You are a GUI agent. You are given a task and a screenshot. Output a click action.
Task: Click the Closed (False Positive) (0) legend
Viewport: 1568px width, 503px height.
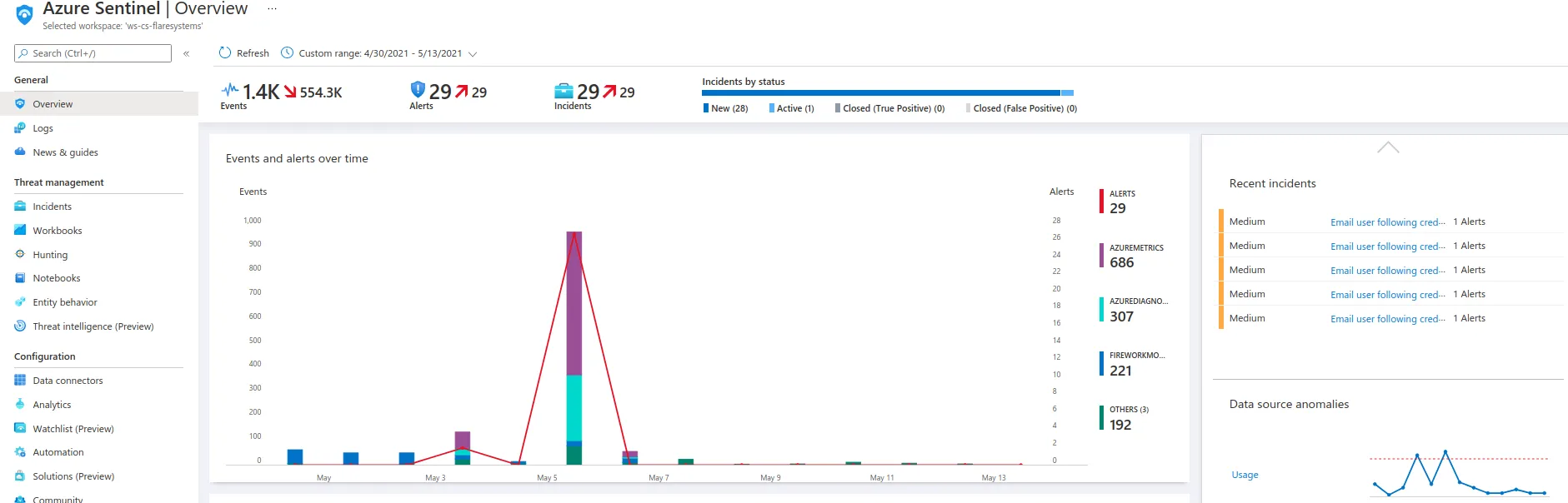click(1021, 108)
